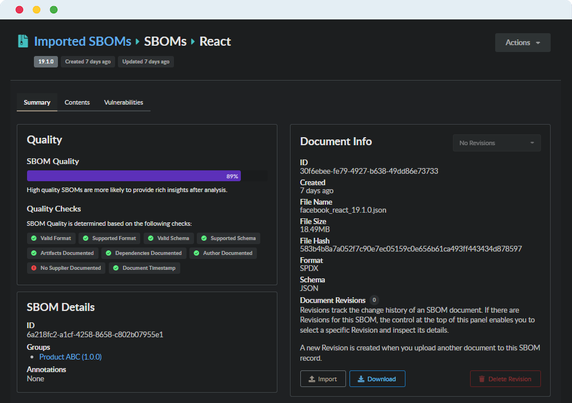Click the SBOM document icon beside Imported SBOMs
The height and width of the screenshot is (403, 572).
coord(23,41)
